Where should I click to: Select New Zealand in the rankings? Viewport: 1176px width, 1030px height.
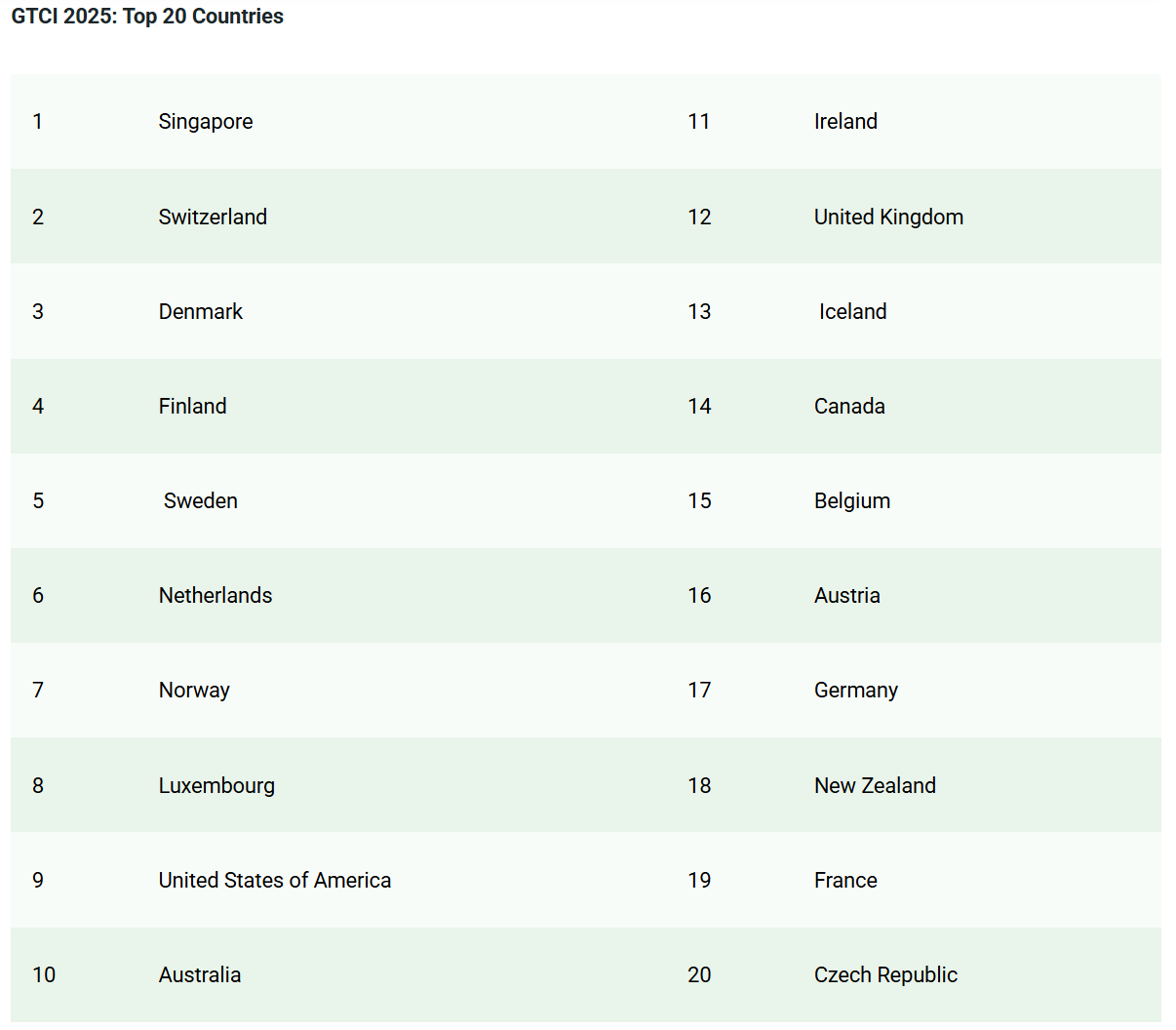(x=875, y=785)
